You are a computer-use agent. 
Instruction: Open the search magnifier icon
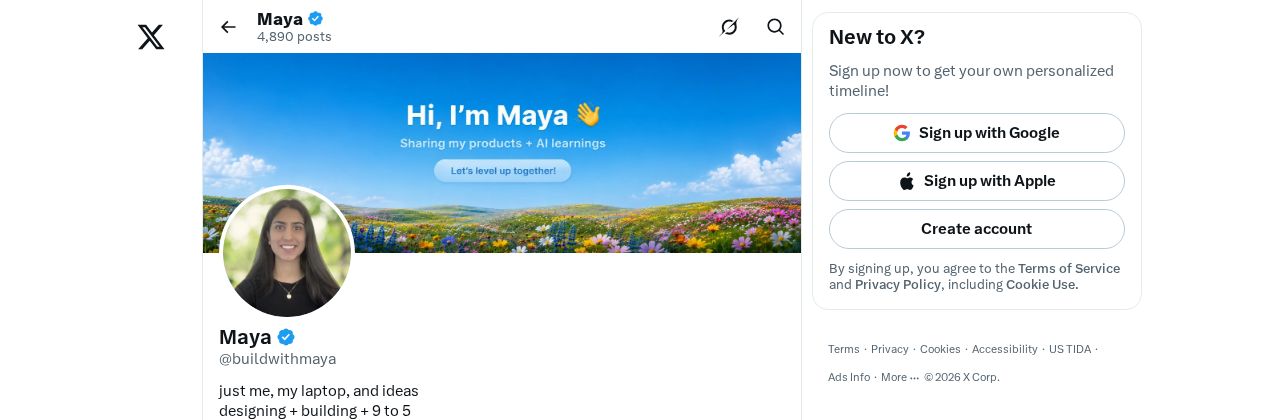[775, 27]
